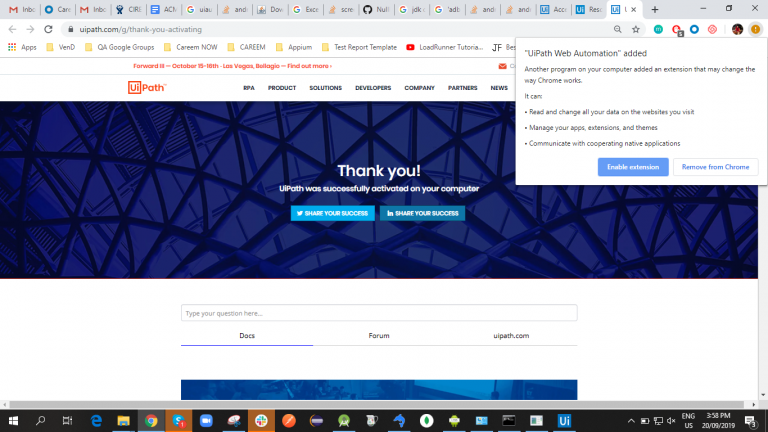768x432 pixels.
Task: Launch Microsoft Edge from the taskbar
Action: (x=96, y=421)
